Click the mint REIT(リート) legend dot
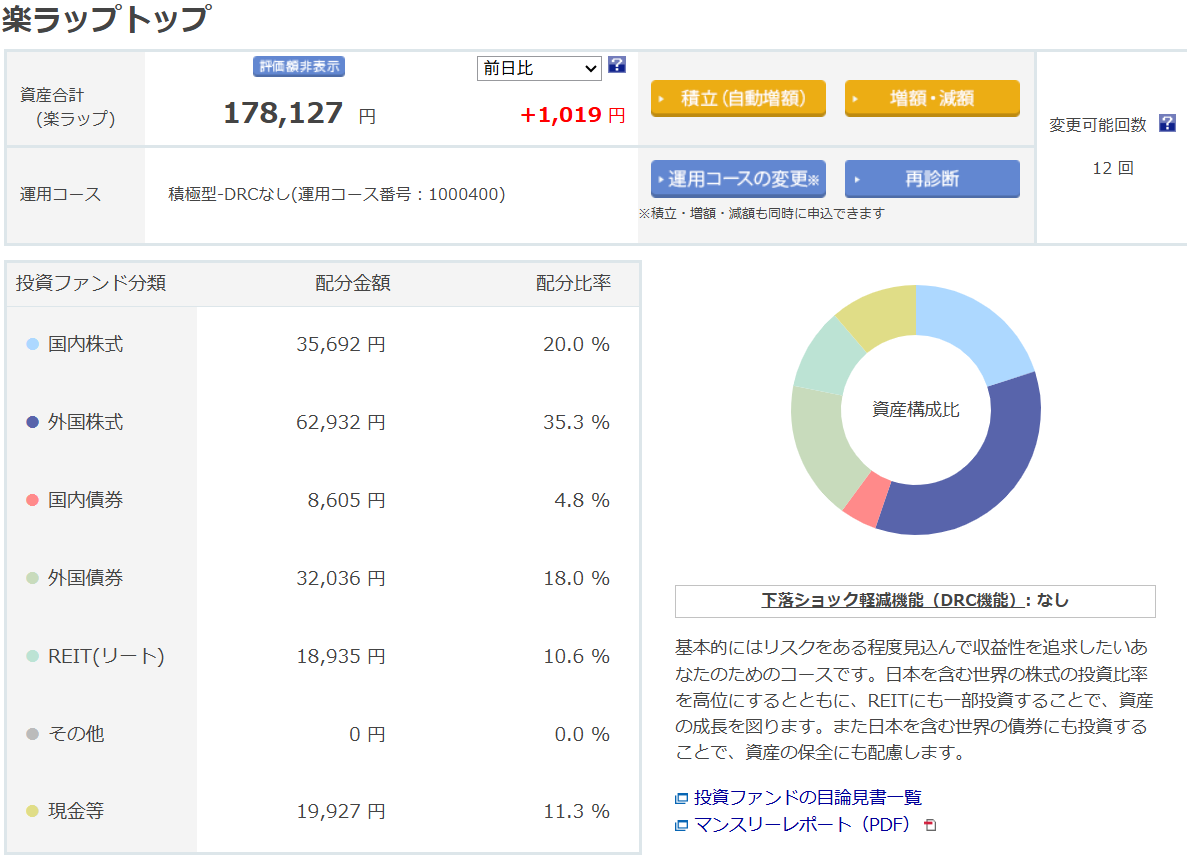The height and width of the screenshot is (859, 1187). pyautogui.click(x=33, y=656)
